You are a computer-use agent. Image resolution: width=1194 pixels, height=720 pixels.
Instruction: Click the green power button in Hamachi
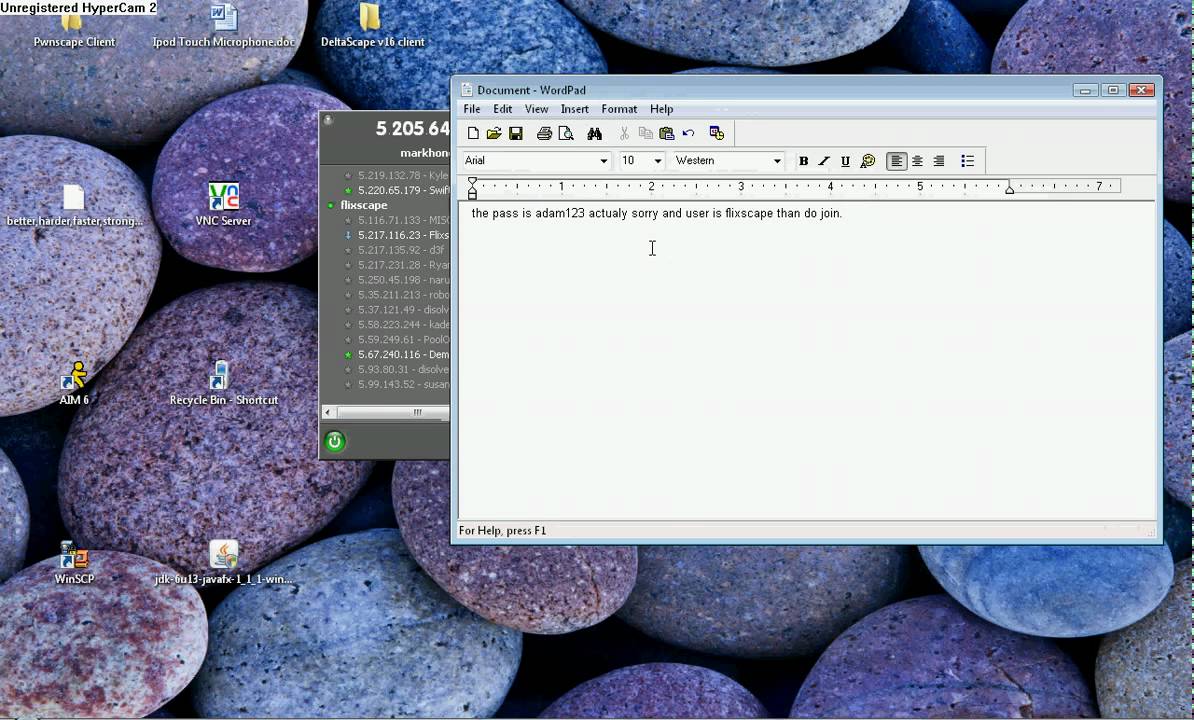tap(335, 441)
